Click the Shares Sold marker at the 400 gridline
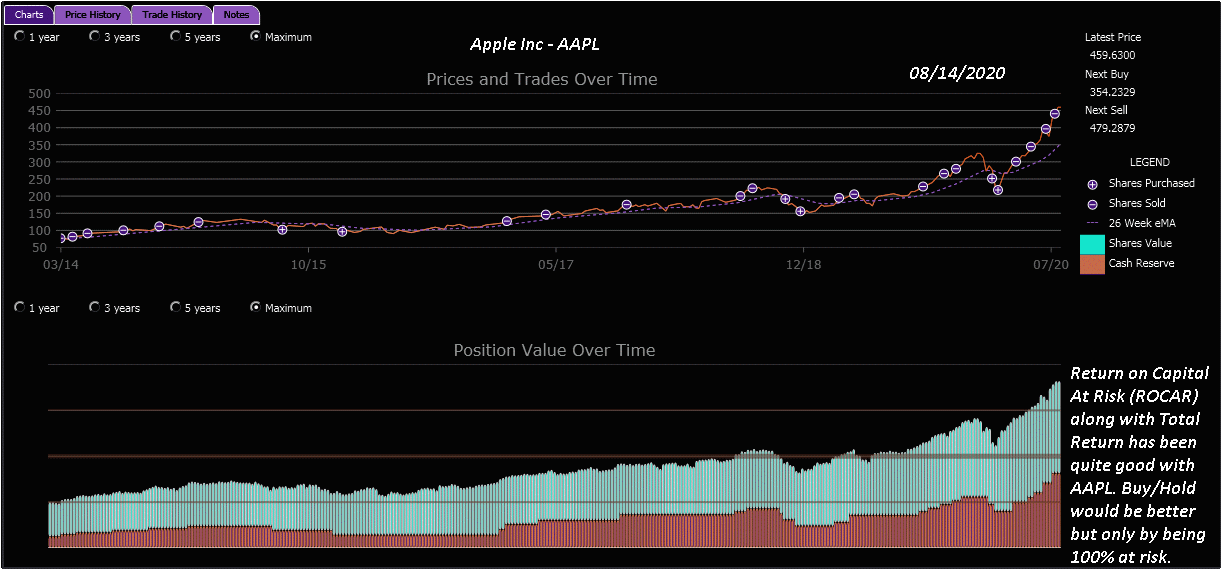 1046,129
